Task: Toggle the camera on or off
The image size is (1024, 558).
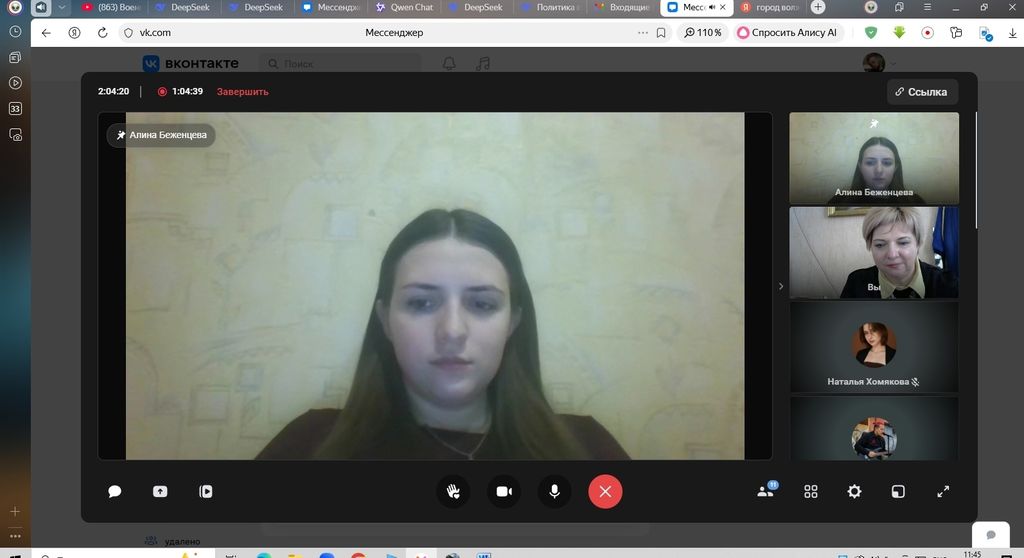Action: point(504,491)
